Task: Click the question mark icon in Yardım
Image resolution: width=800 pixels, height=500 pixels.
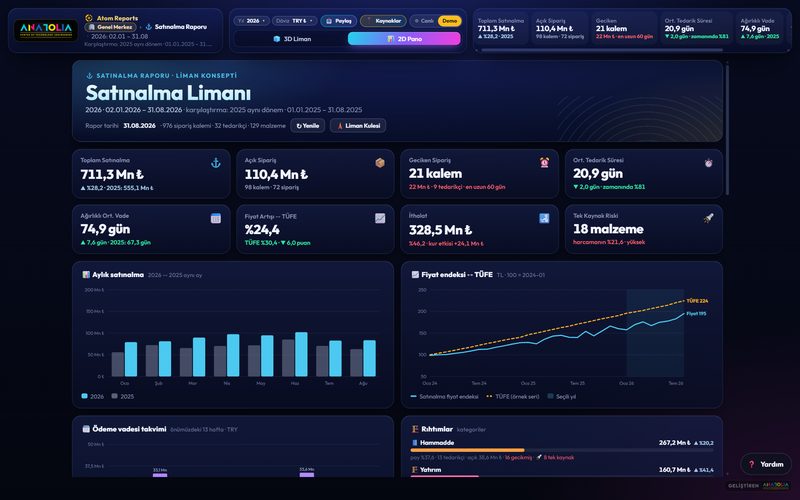Action: point(751,464)
